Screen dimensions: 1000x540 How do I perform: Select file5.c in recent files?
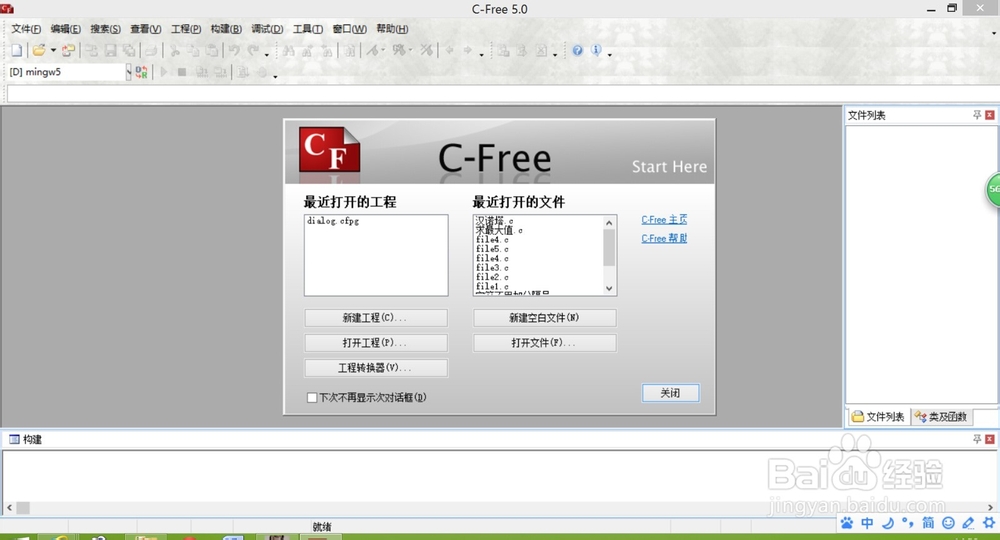[x=492, y=249]
